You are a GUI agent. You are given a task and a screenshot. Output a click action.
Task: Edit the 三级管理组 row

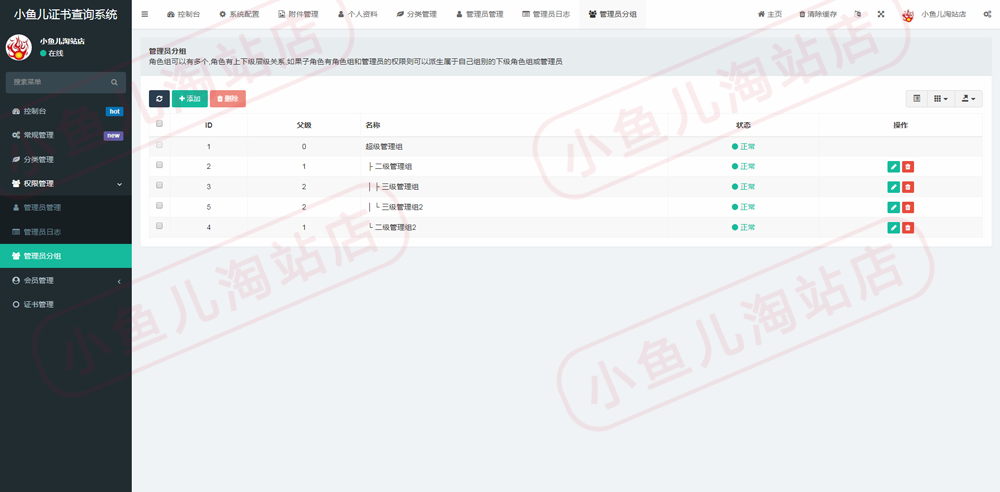[893, 187]
